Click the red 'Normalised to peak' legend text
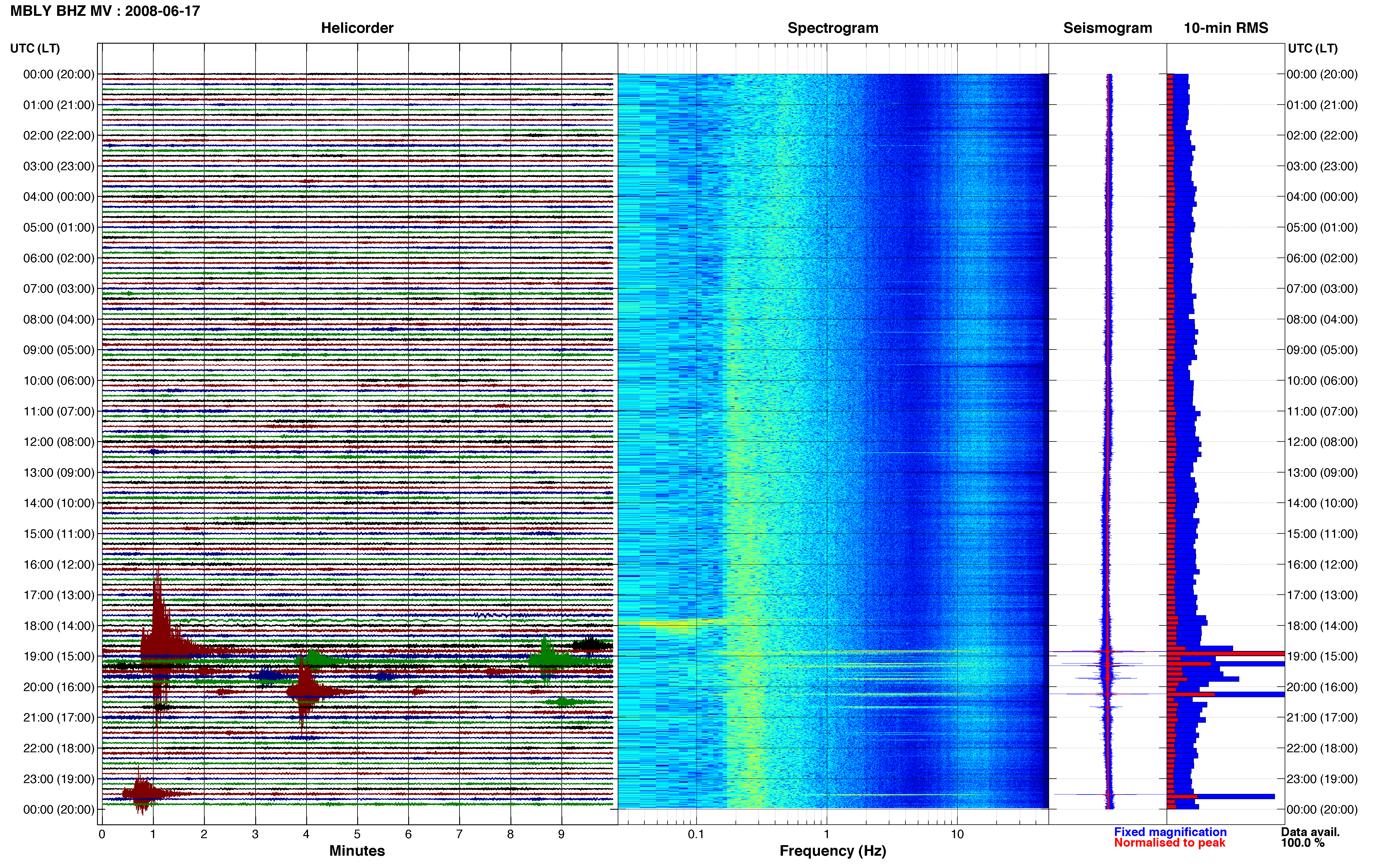Viewport: 1389px width, 868px height. 1170,843
